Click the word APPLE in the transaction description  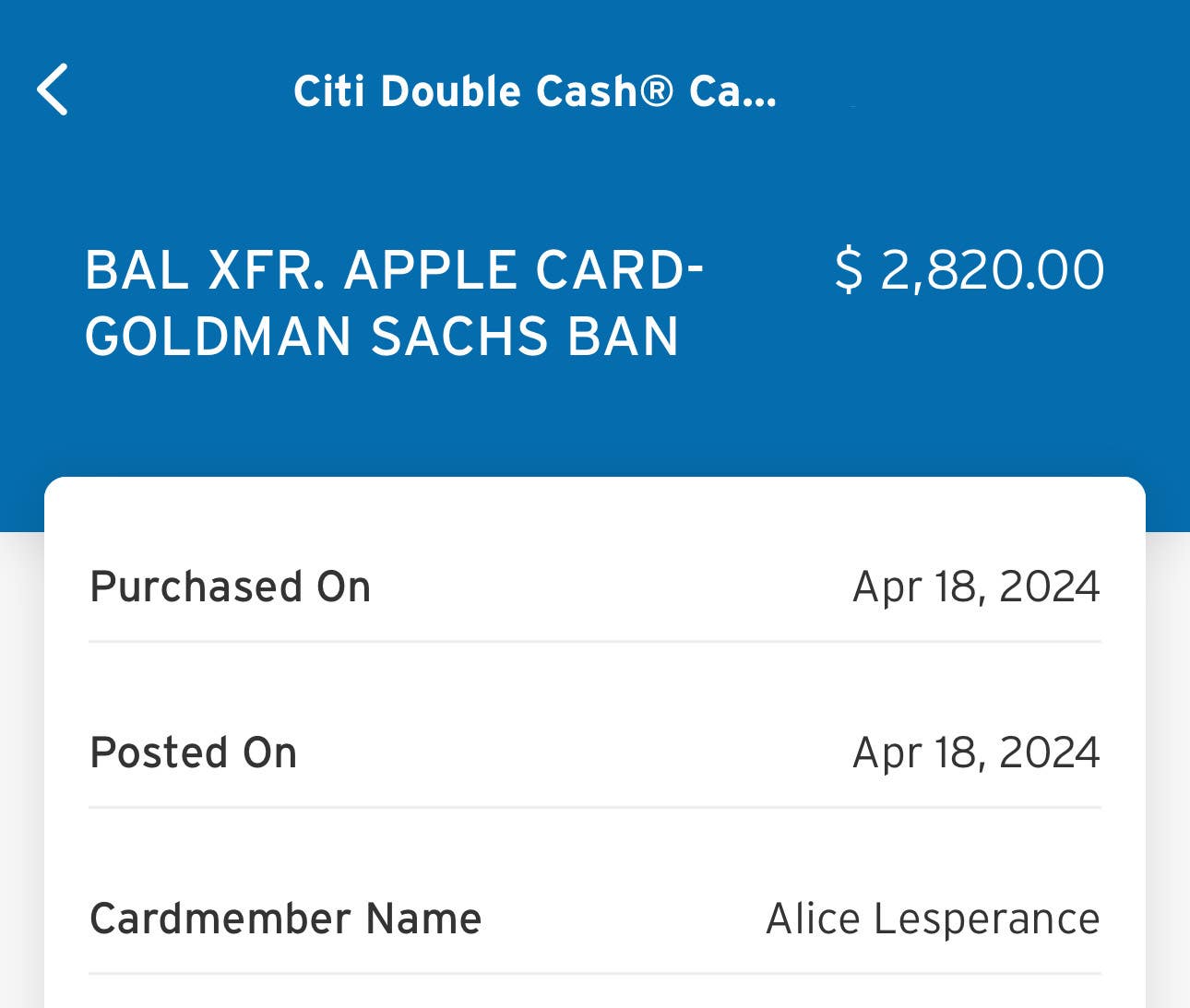[431, 270]
